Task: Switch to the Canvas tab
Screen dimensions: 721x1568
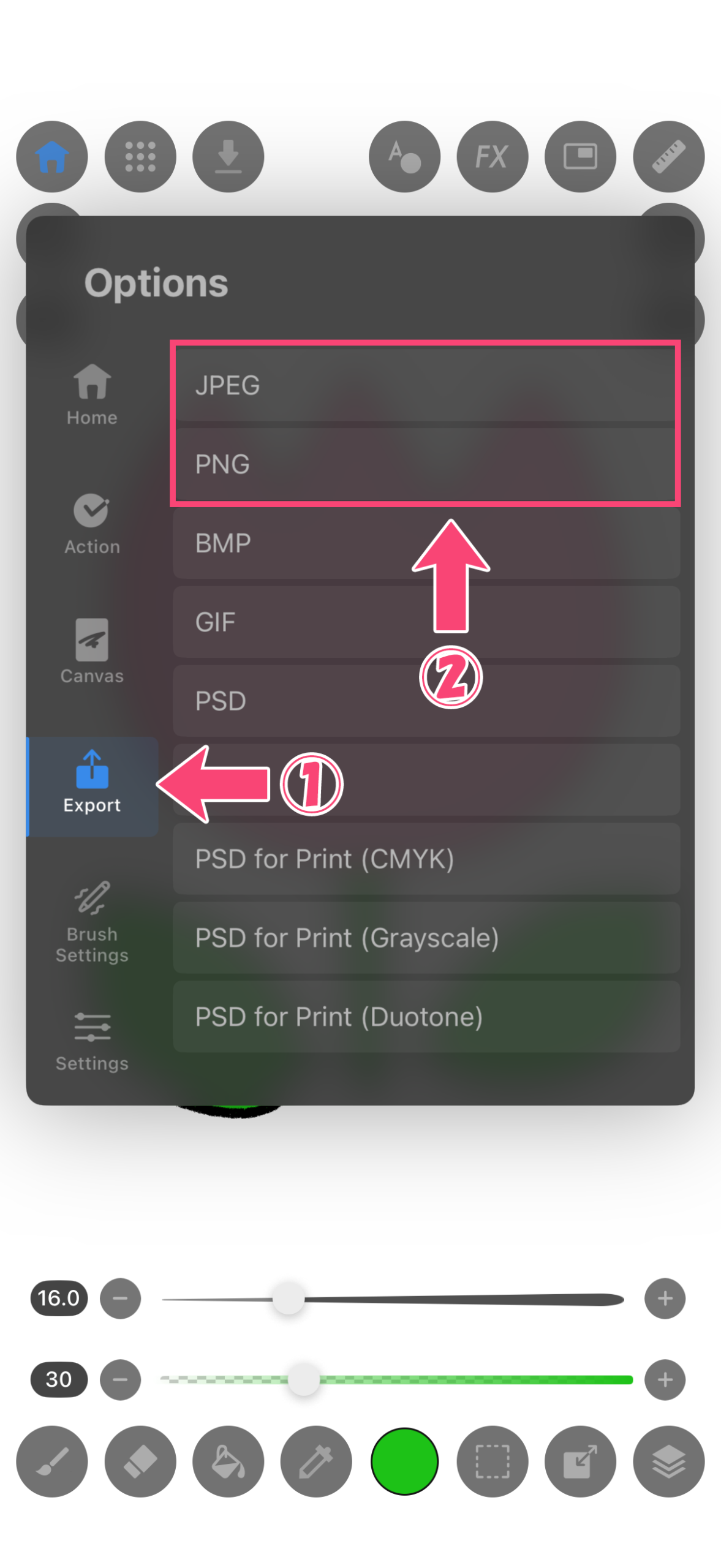Action: (92, 651)
